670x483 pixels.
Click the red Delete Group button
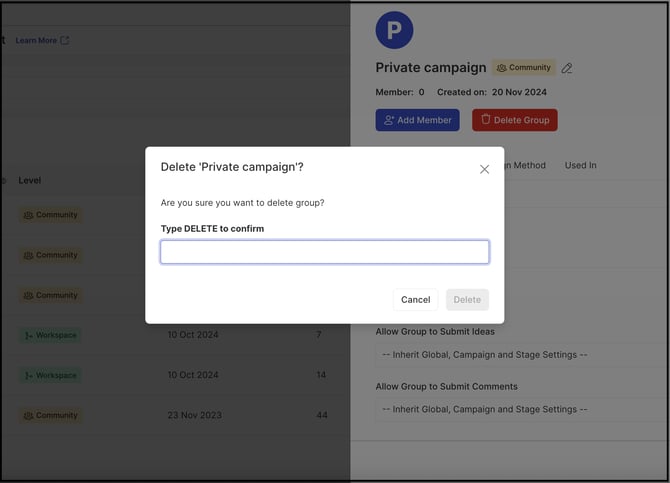click(515, 120)
